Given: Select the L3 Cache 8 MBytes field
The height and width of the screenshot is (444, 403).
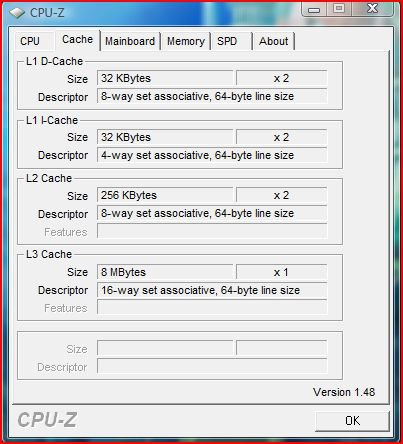Looking at the screenshot, I should 165,272.
